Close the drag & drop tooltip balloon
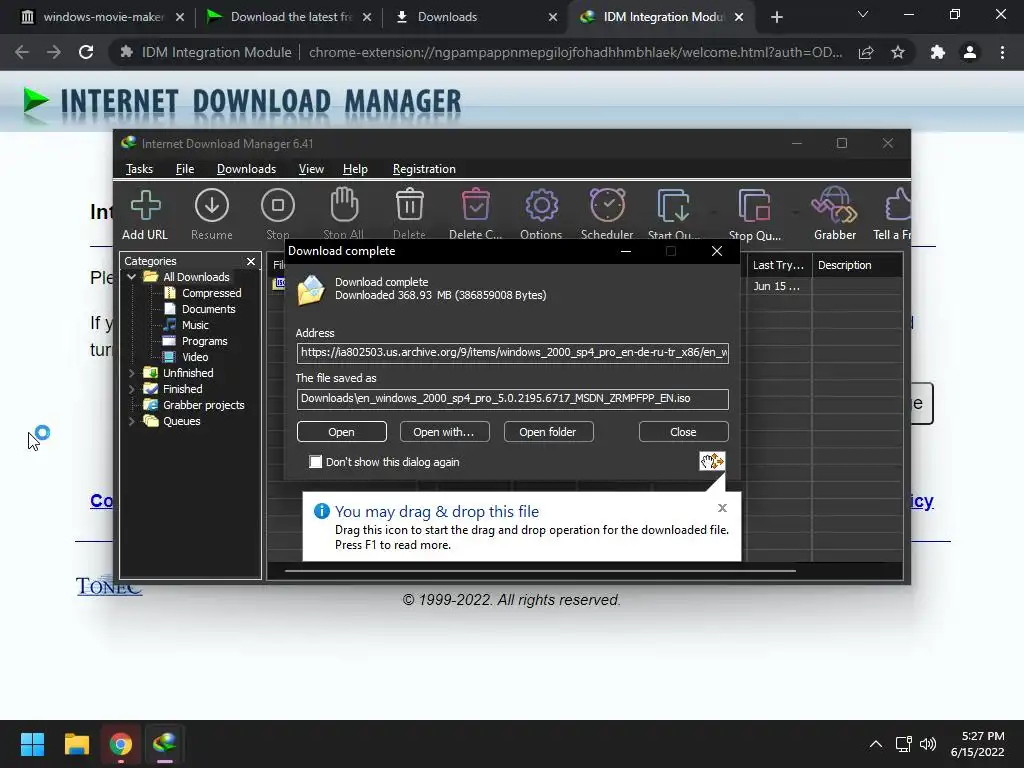Screen dimensions: 1024x768 722,507
